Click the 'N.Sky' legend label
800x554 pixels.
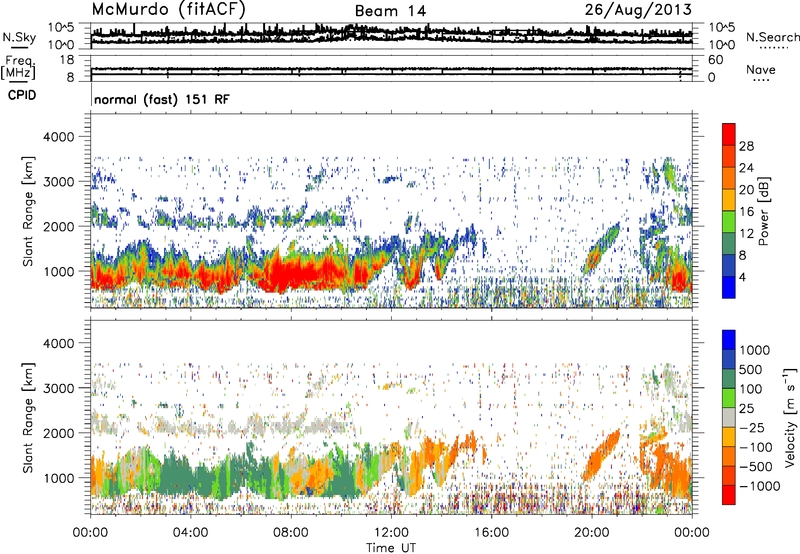[19, 37]
